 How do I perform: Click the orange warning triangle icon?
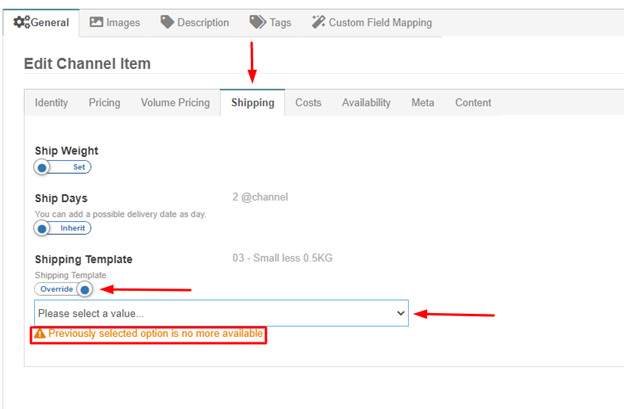(x=39, y=333)
